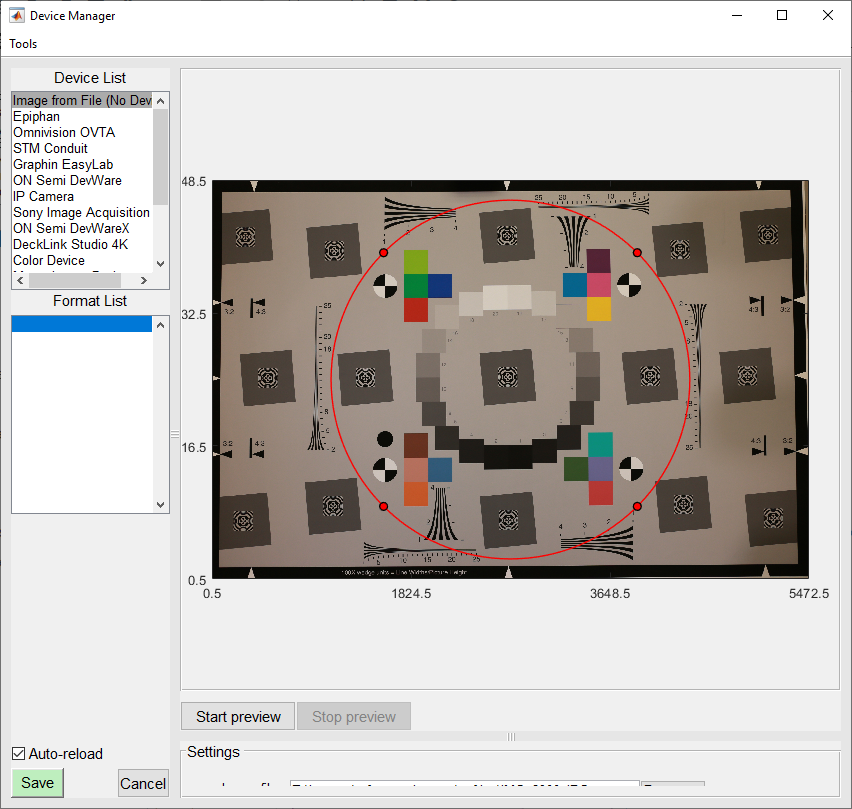852x809 pixels.
Task: Click the Device List scroll-right arrow
Action: [x=143, y=280]
